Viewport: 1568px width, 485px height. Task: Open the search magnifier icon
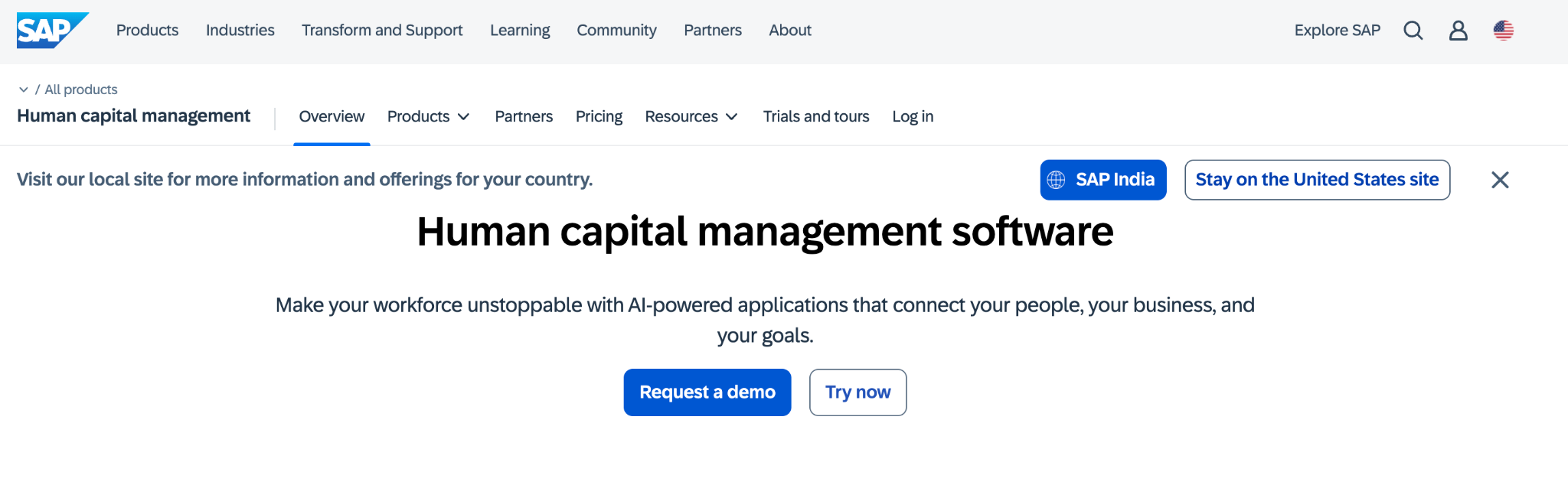tap(1413, 31)
